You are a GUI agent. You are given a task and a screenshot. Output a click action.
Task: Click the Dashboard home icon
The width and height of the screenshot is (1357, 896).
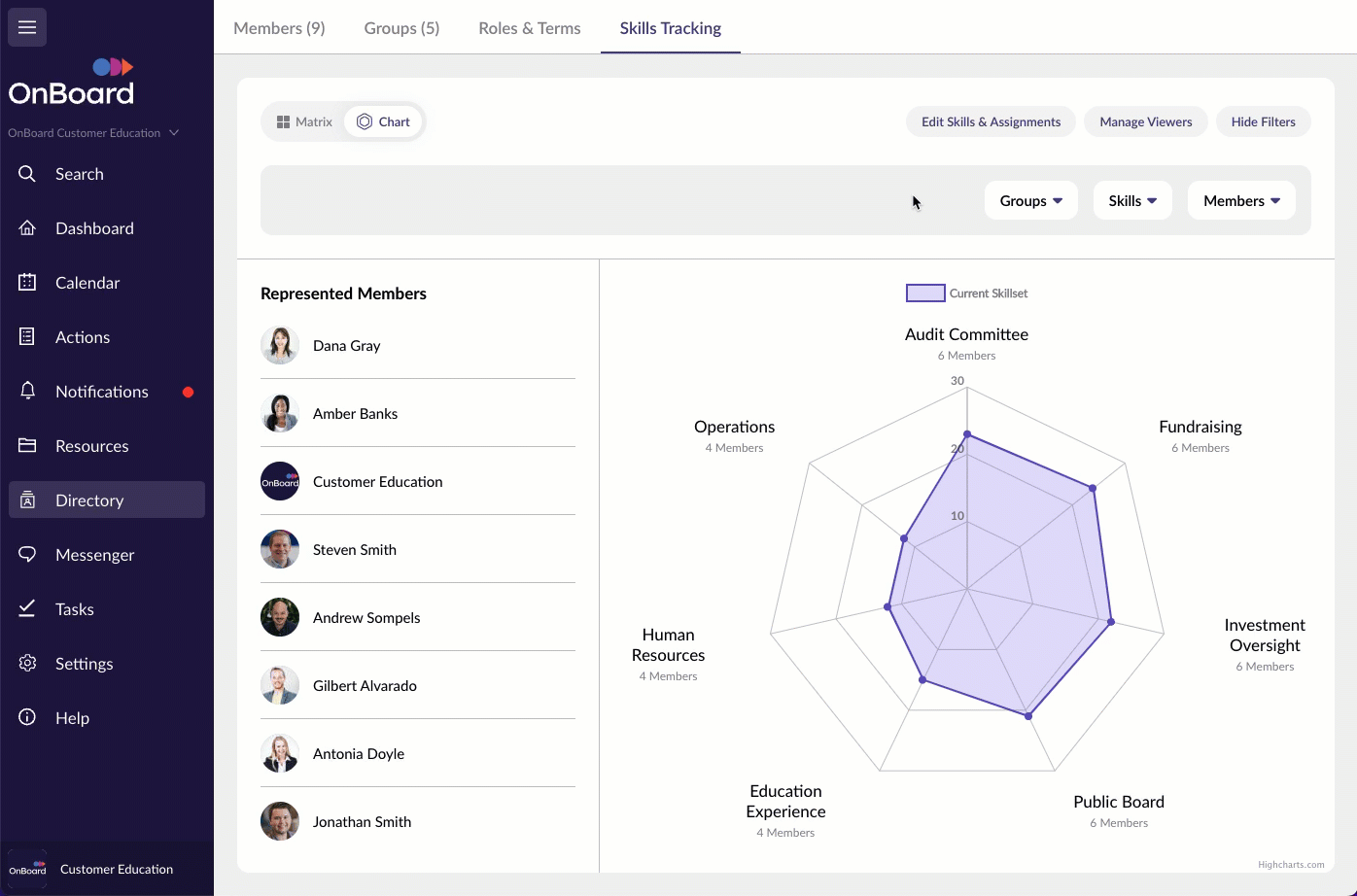point(27,228)
